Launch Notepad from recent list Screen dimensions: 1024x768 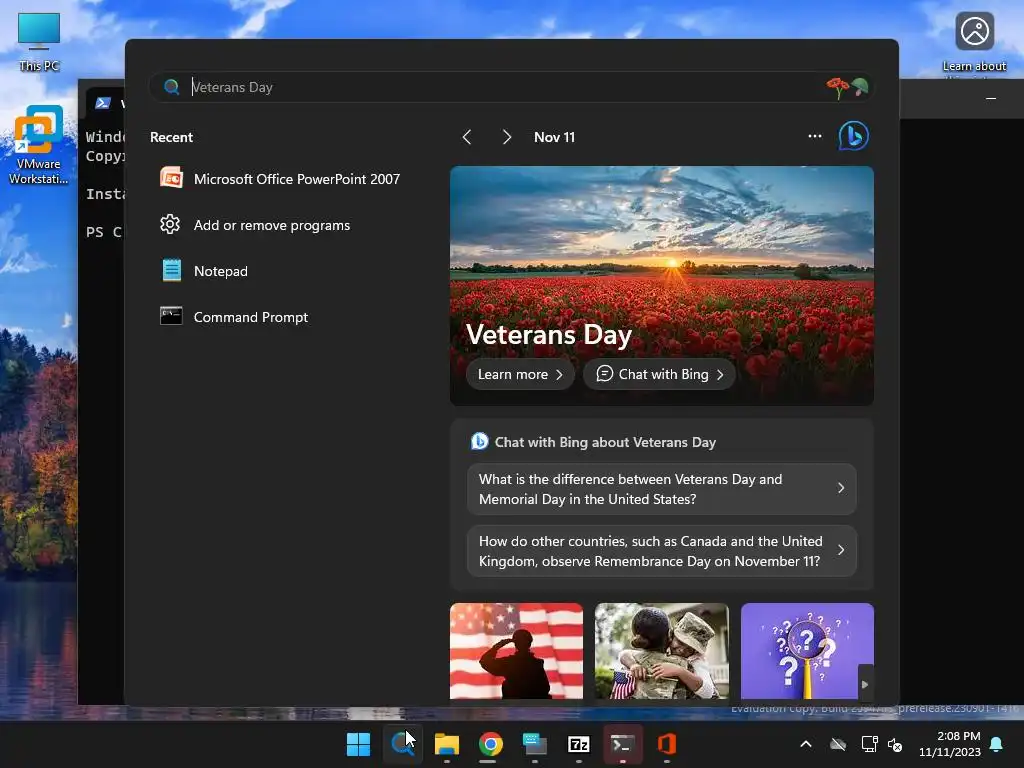coord(281,271)
